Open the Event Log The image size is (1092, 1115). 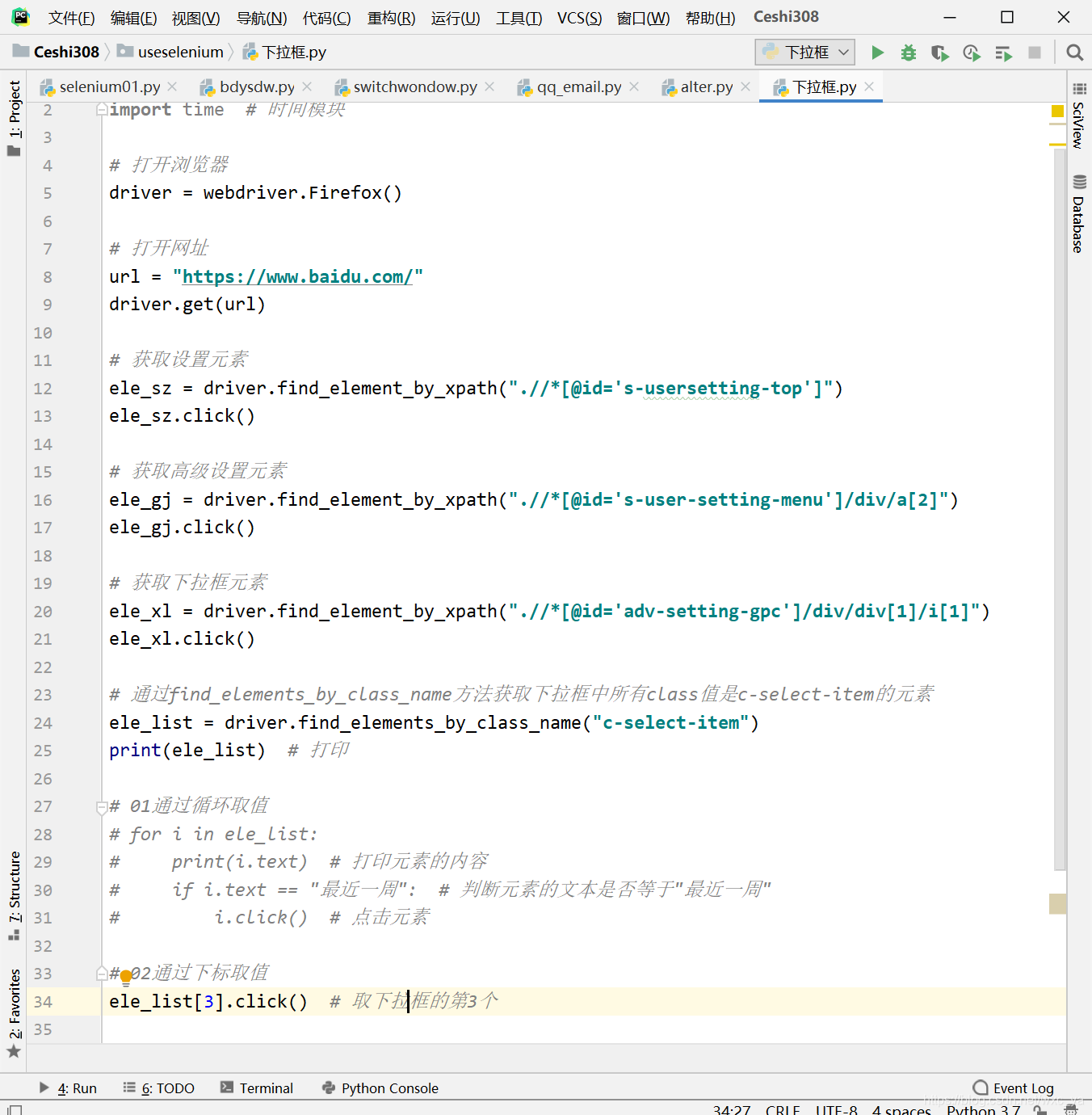[1014, 1088]
